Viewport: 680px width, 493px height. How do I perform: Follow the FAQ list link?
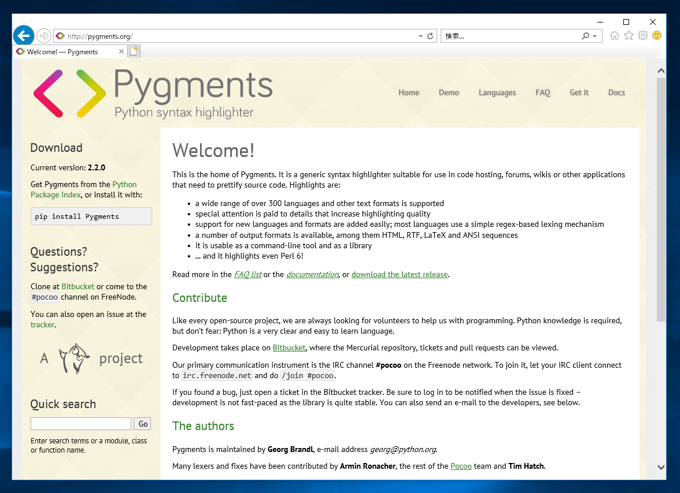[x=248, y=274]
